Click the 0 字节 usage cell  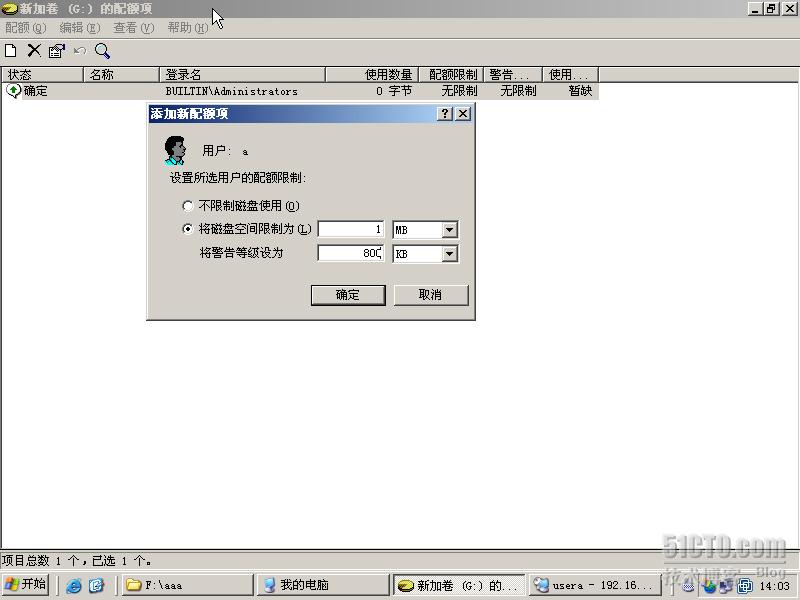pos(393,91)
